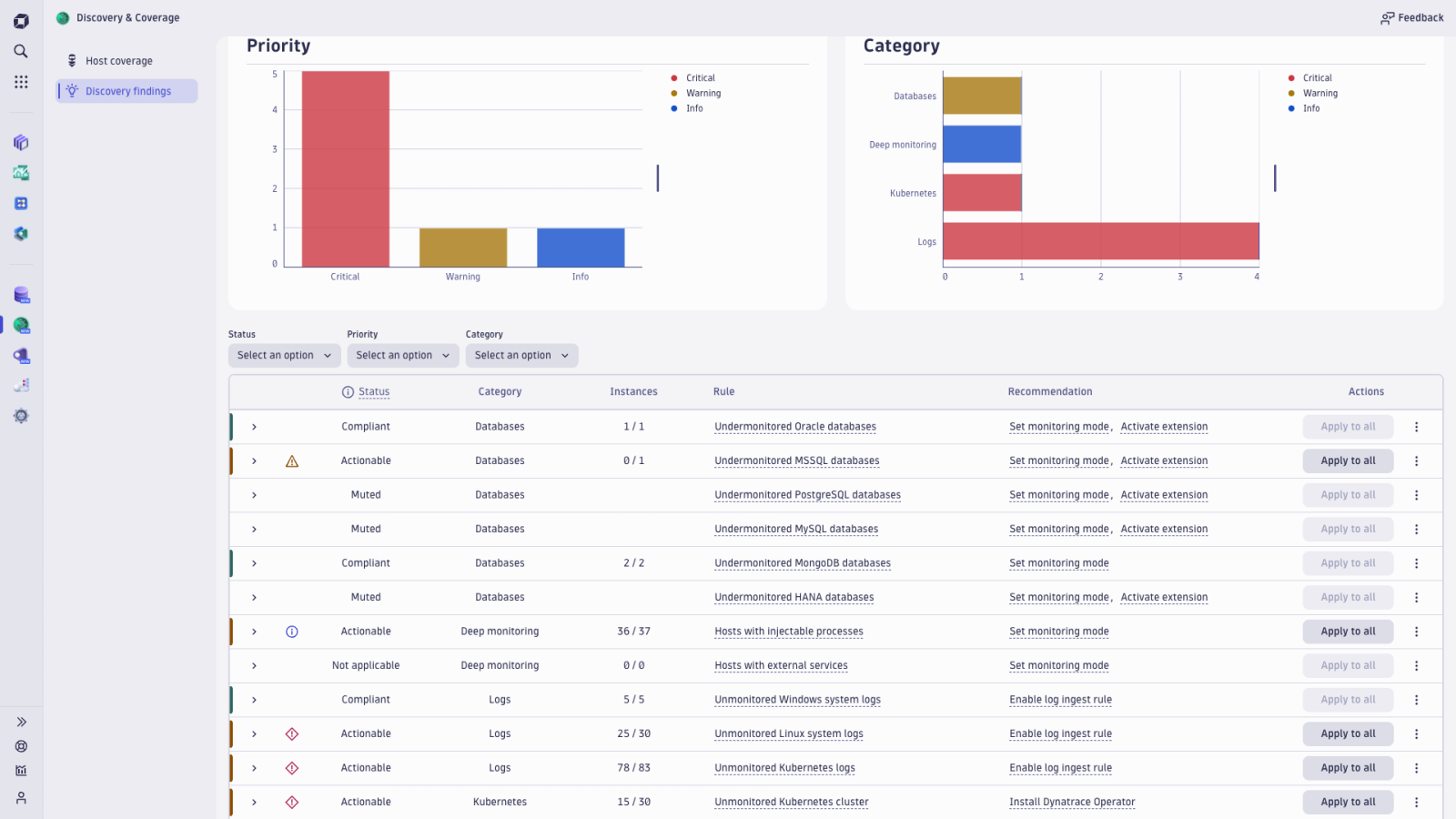Click the warning icon on the MSSQL databases row
This screenshot has height=819, width=1456.
coord(291,460)
